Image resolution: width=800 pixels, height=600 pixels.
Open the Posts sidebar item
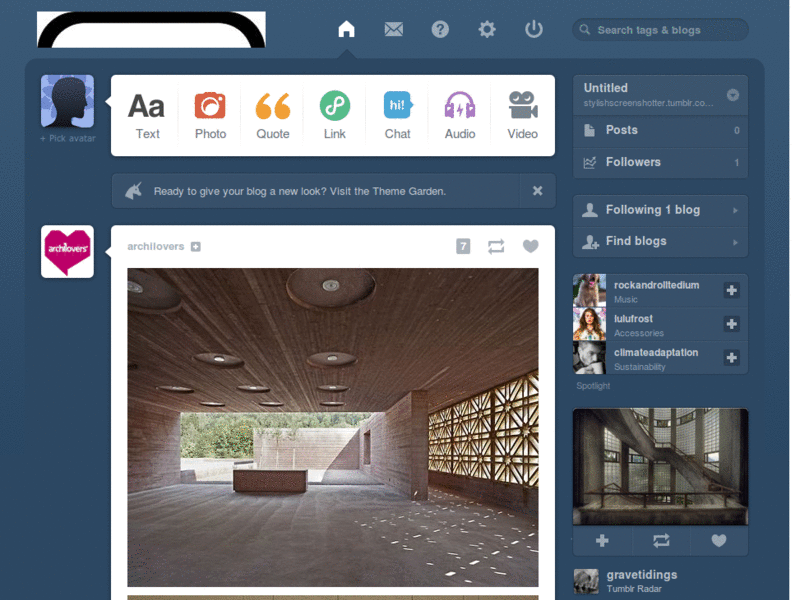[660, 130]
